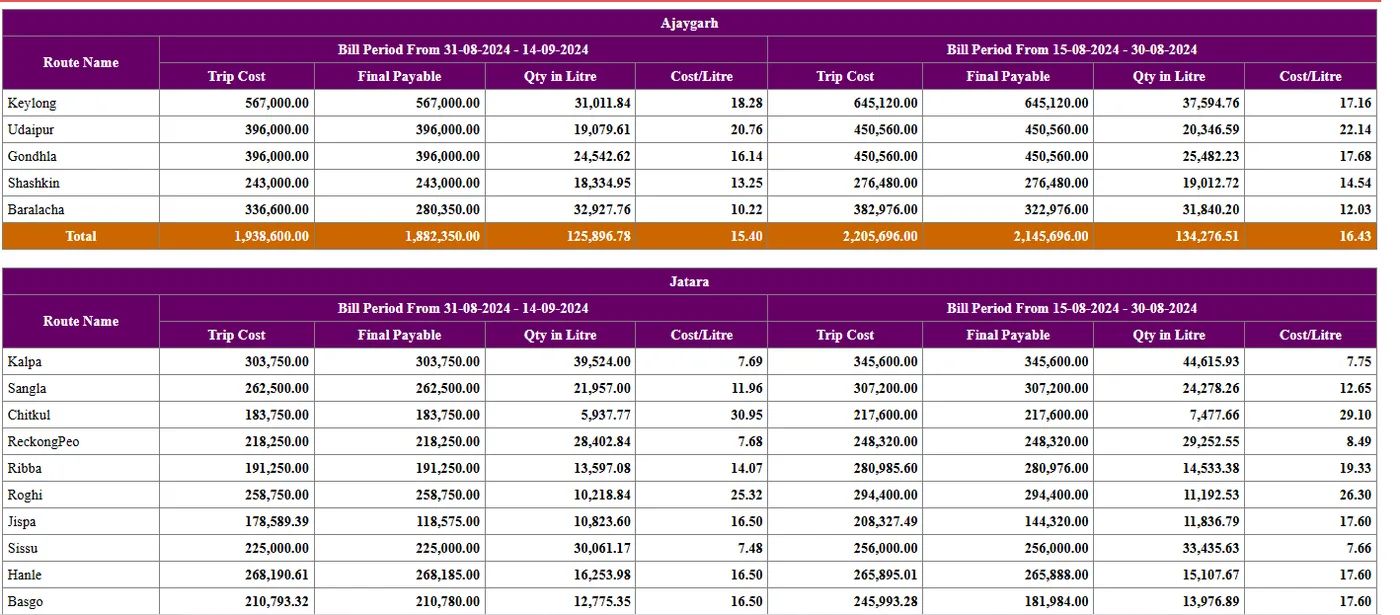The width and height of the screenshot is (1400, 615).
Task: Click total cost per litre 16.43
Action: (1356, 236)
